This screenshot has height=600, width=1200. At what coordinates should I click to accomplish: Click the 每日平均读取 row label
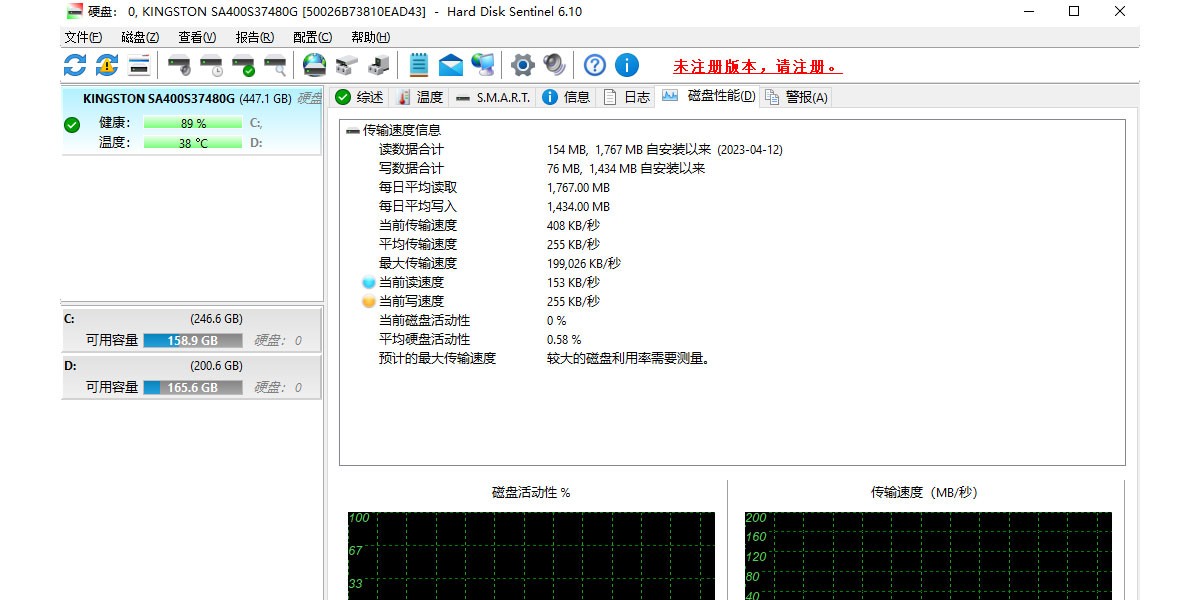coord(418,187)
